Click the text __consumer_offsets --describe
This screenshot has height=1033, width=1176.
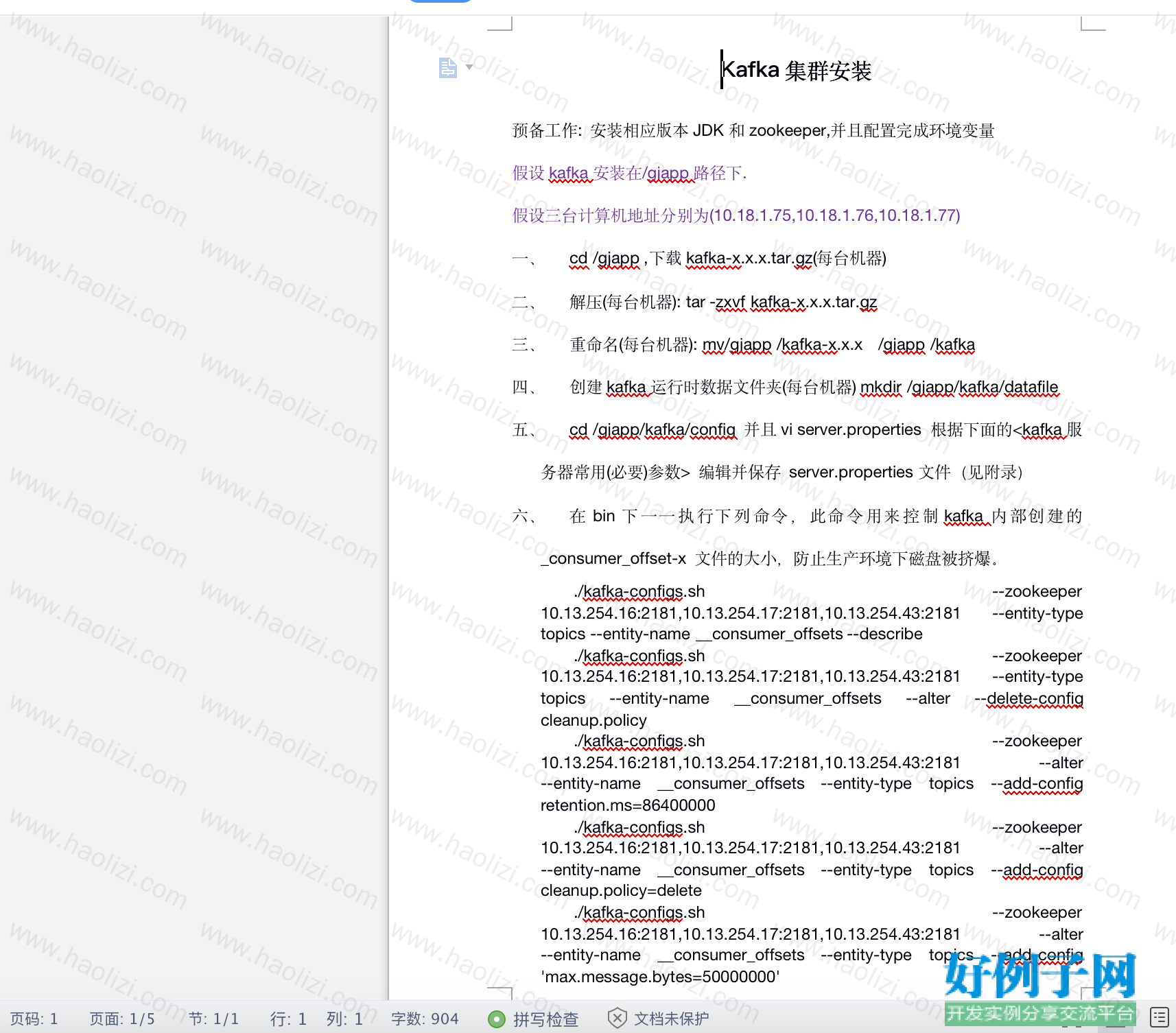coord(810,634)
